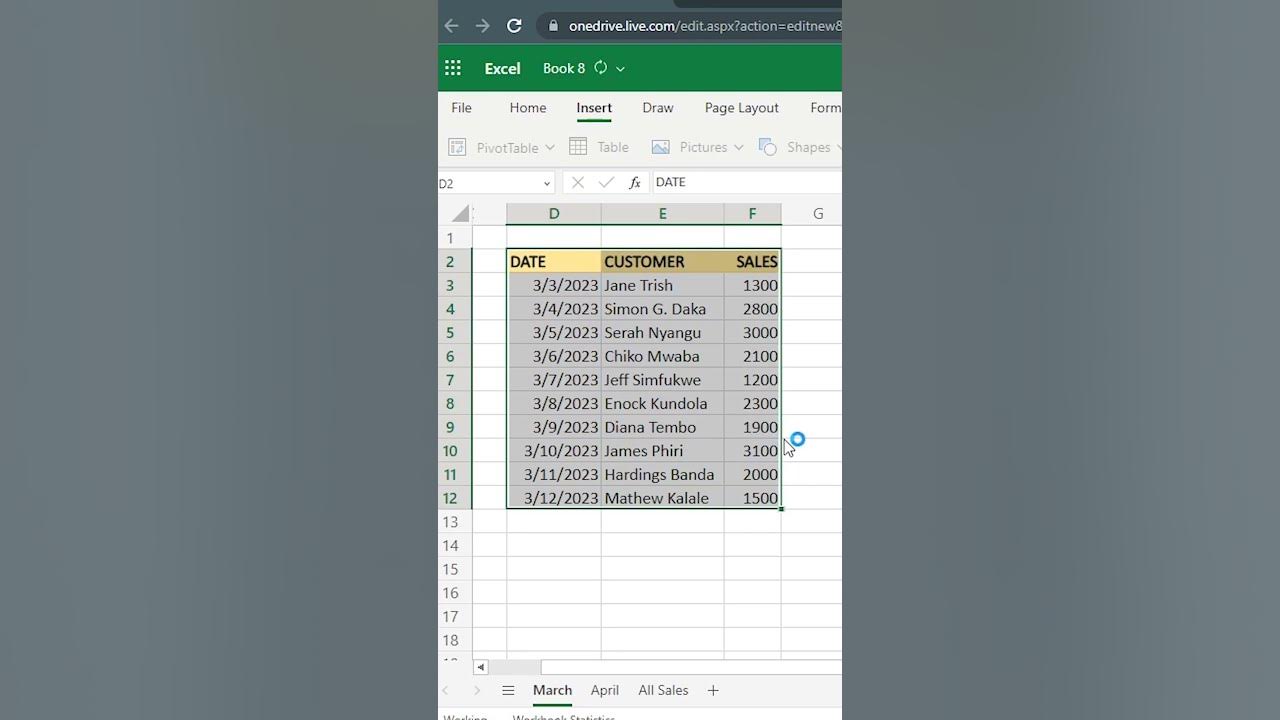Cancel the formula bar entry with X
This screenshot has height=720, width=1280.
[x=577, y=182]
